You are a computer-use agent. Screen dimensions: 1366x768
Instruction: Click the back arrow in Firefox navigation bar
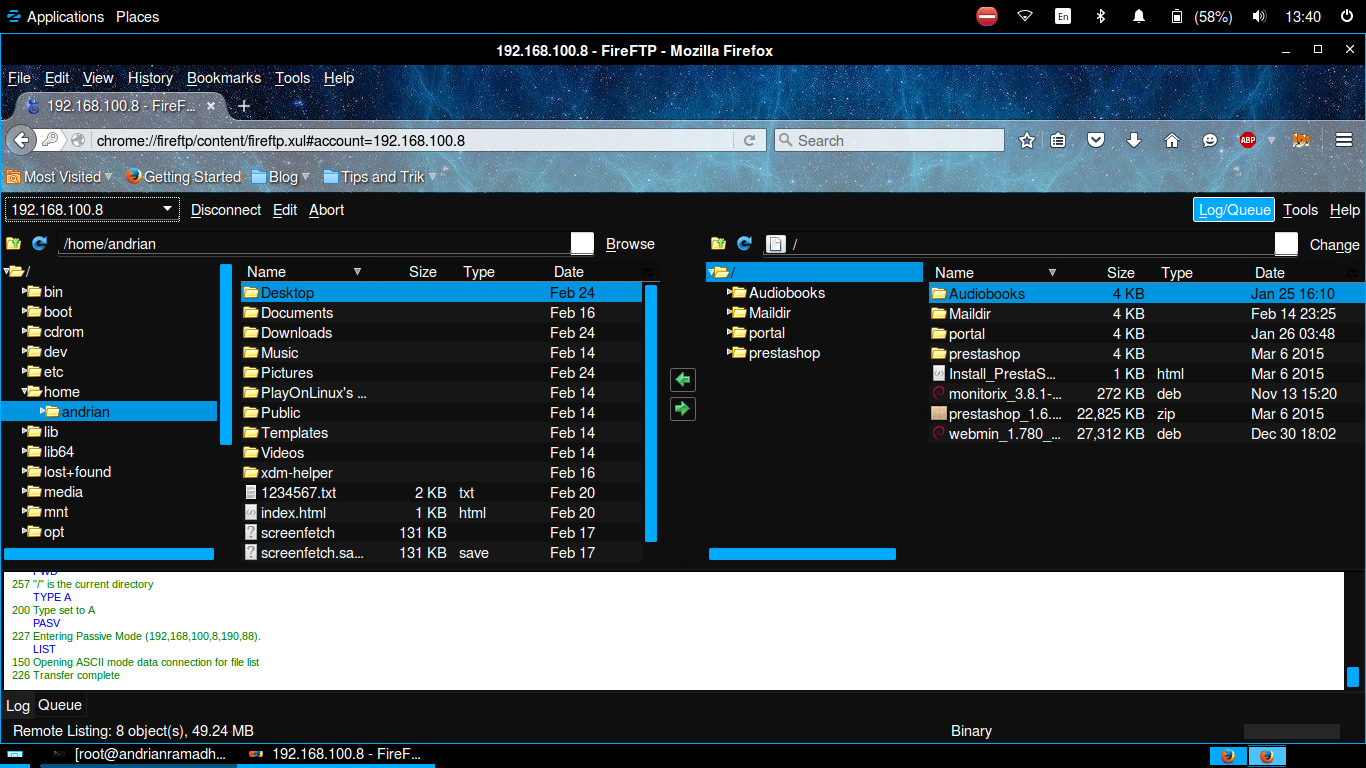[20, 140]
